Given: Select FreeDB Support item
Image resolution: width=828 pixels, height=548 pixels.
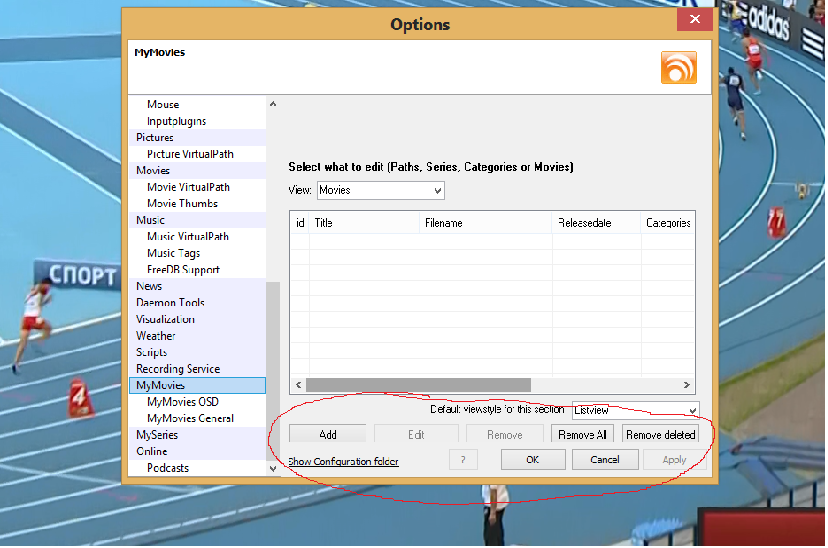Looking at the screenshot, I should (x=183, y=269).
